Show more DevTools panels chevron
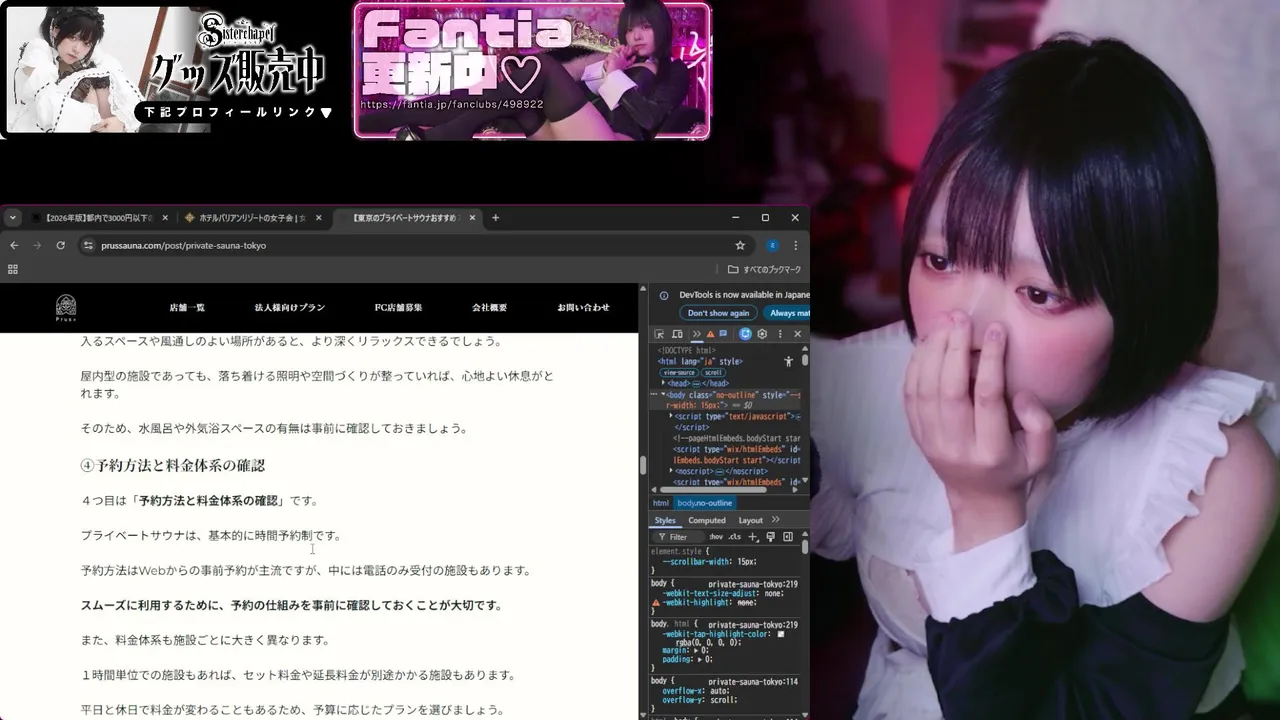Screen dimensions: 1280x720 (x=697, y=334)
